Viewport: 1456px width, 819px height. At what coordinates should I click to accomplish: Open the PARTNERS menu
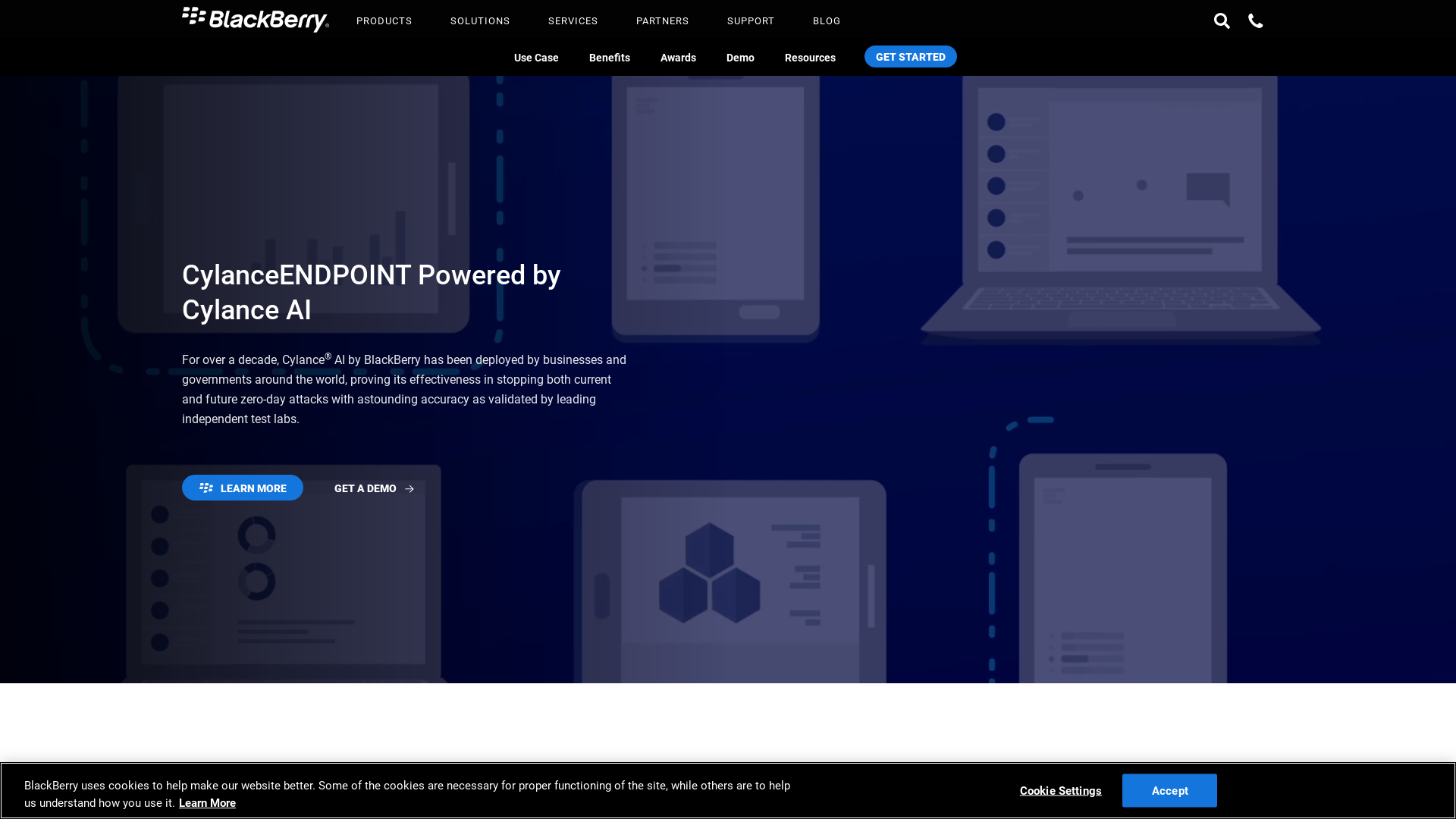pos(663,21)
